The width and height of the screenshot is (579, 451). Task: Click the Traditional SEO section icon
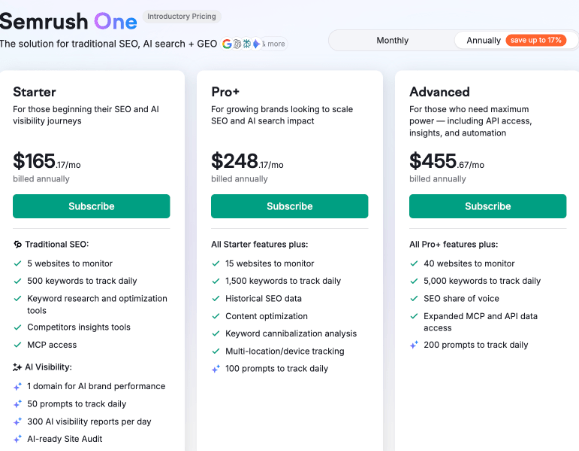coord(17,244)
